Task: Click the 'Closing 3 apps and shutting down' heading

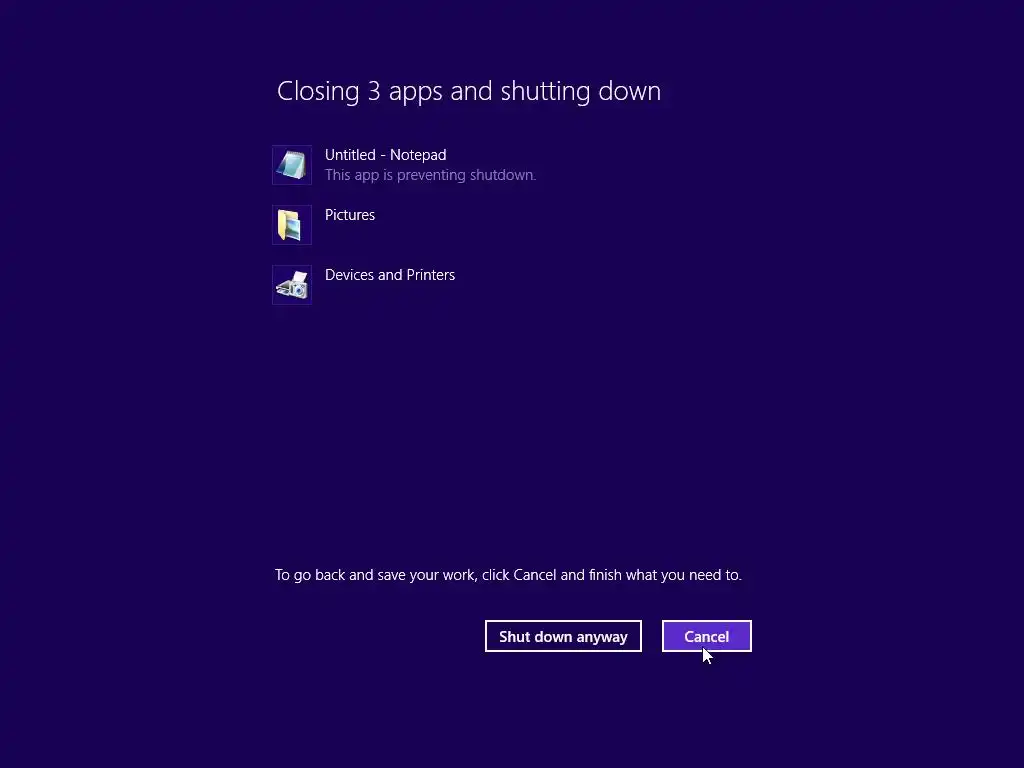Action: point(469,91)
